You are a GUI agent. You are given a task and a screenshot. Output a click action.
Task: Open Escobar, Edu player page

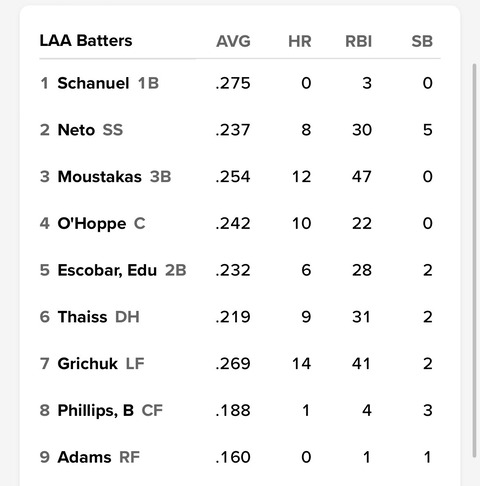(107, 270)
